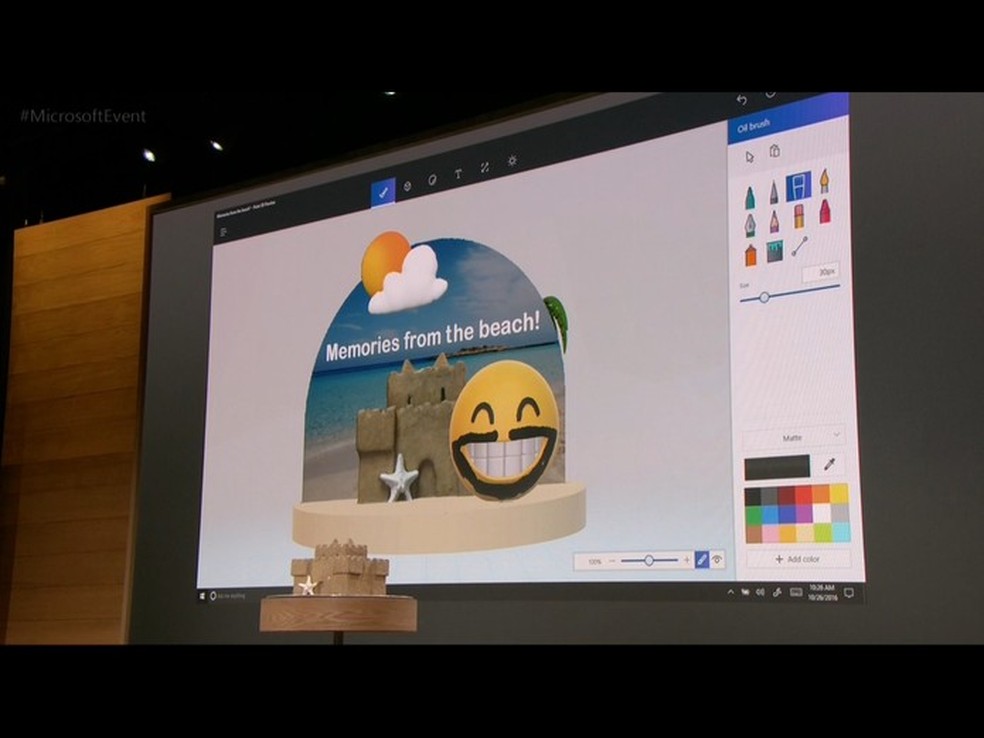Open the Action Center notification icon

pos(848,592)
